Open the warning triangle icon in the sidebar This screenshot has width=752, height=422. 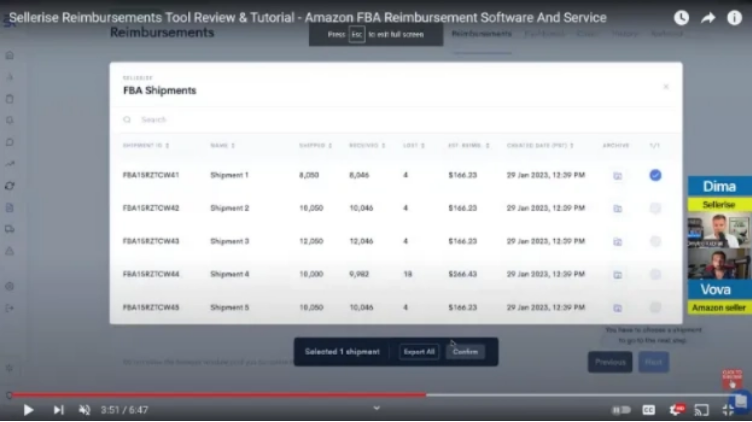(10, 251)
